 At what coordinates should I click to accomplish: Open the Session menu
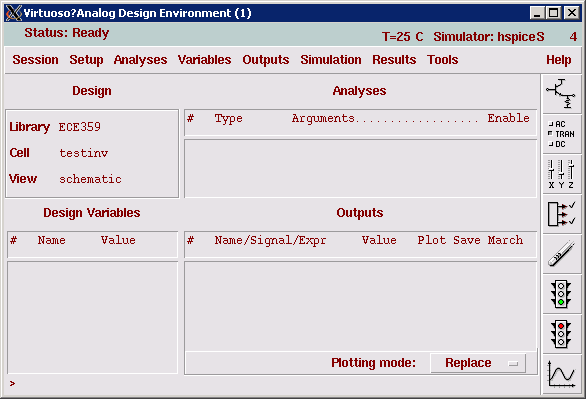point(36,60)
